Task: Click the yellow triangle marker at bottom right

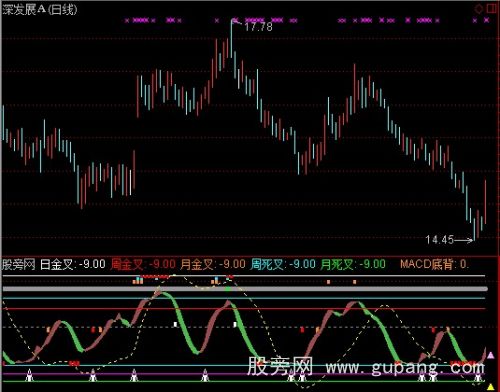Action: [x=491, y=387]
